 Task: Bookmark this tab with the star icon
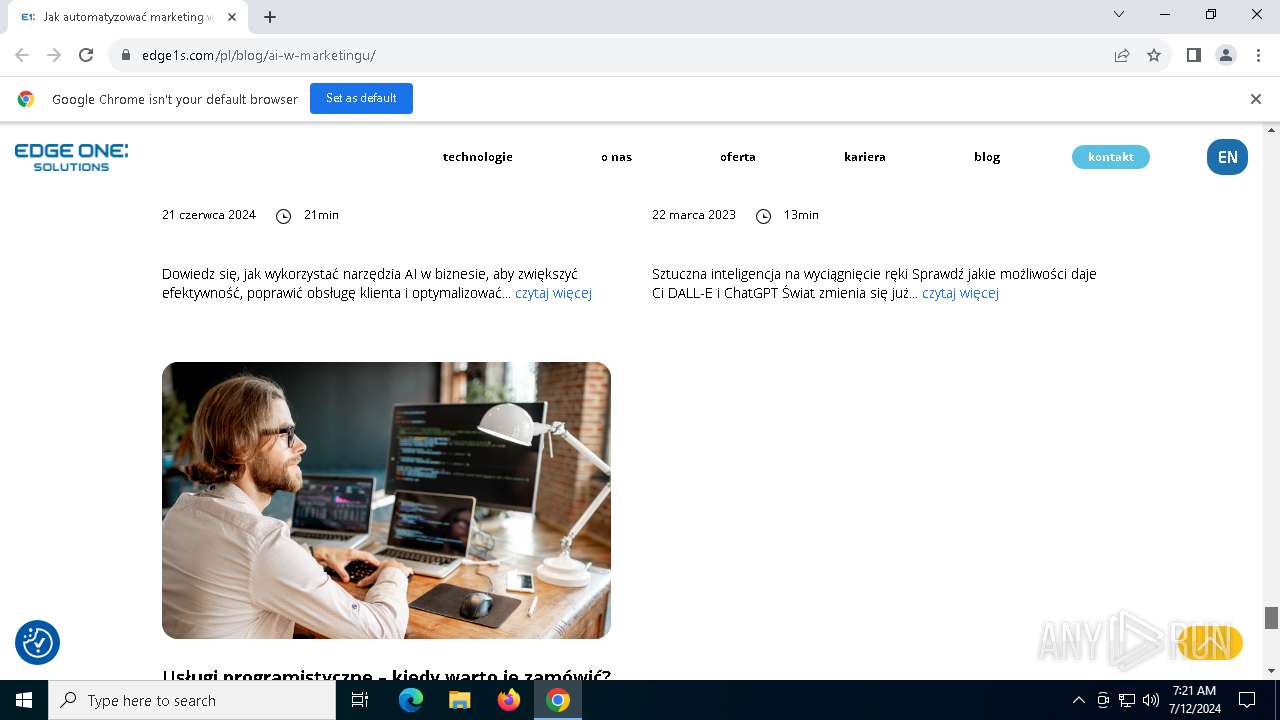tap(1154, 55)
